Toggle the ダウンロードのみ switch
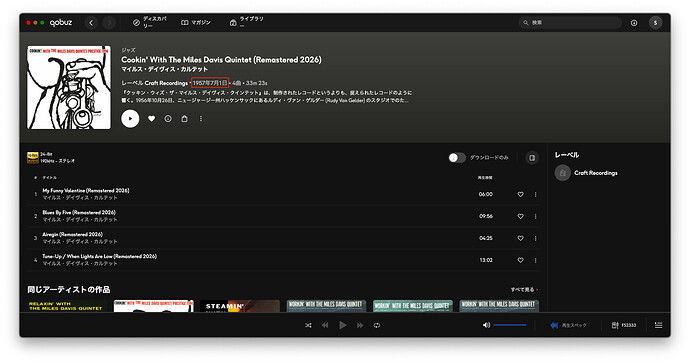The height and width of the screenshot is (363, 690). pyautogui.click(x=457, y=158)
